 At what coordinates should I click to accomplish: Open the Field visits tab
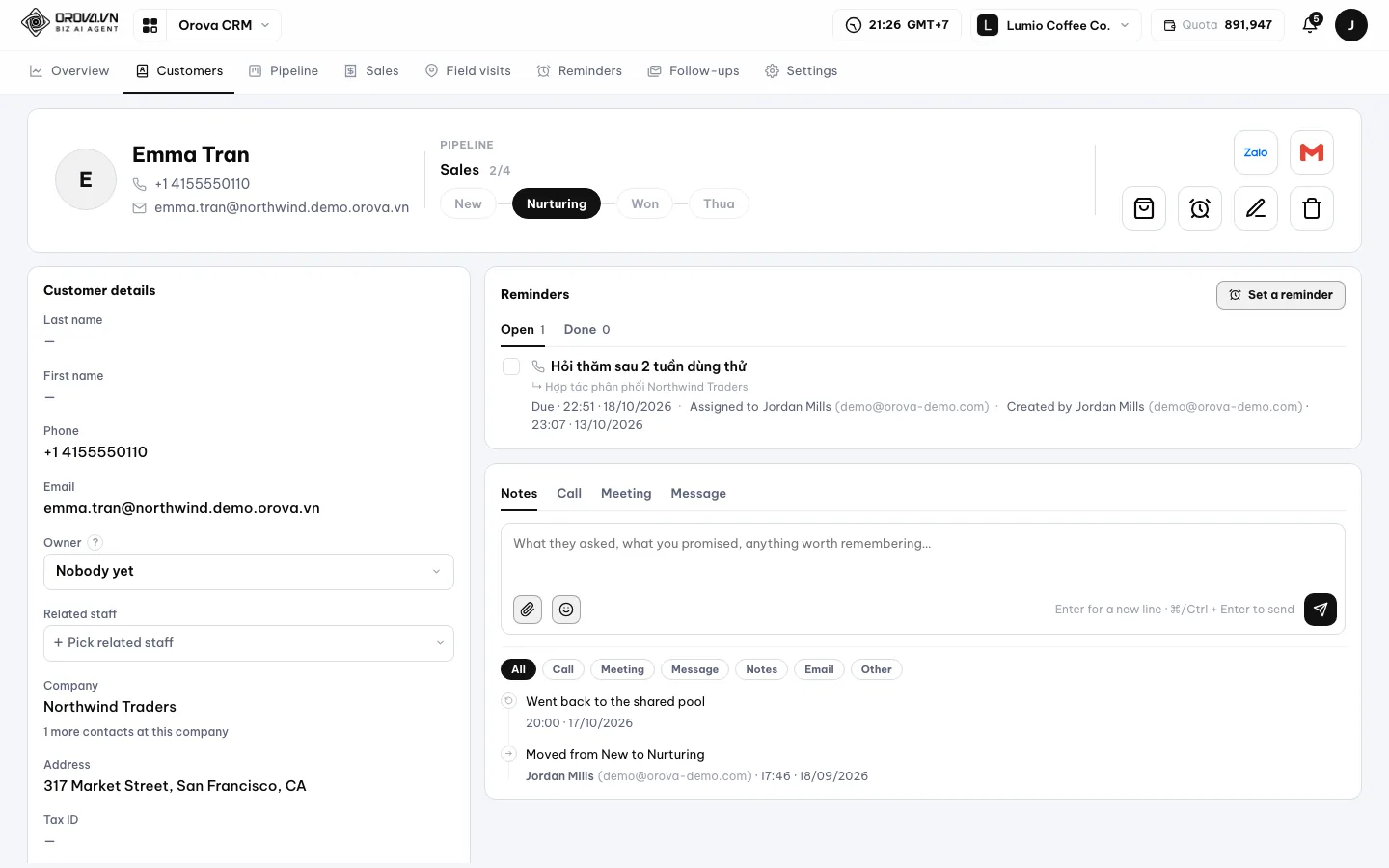[468, 71]
